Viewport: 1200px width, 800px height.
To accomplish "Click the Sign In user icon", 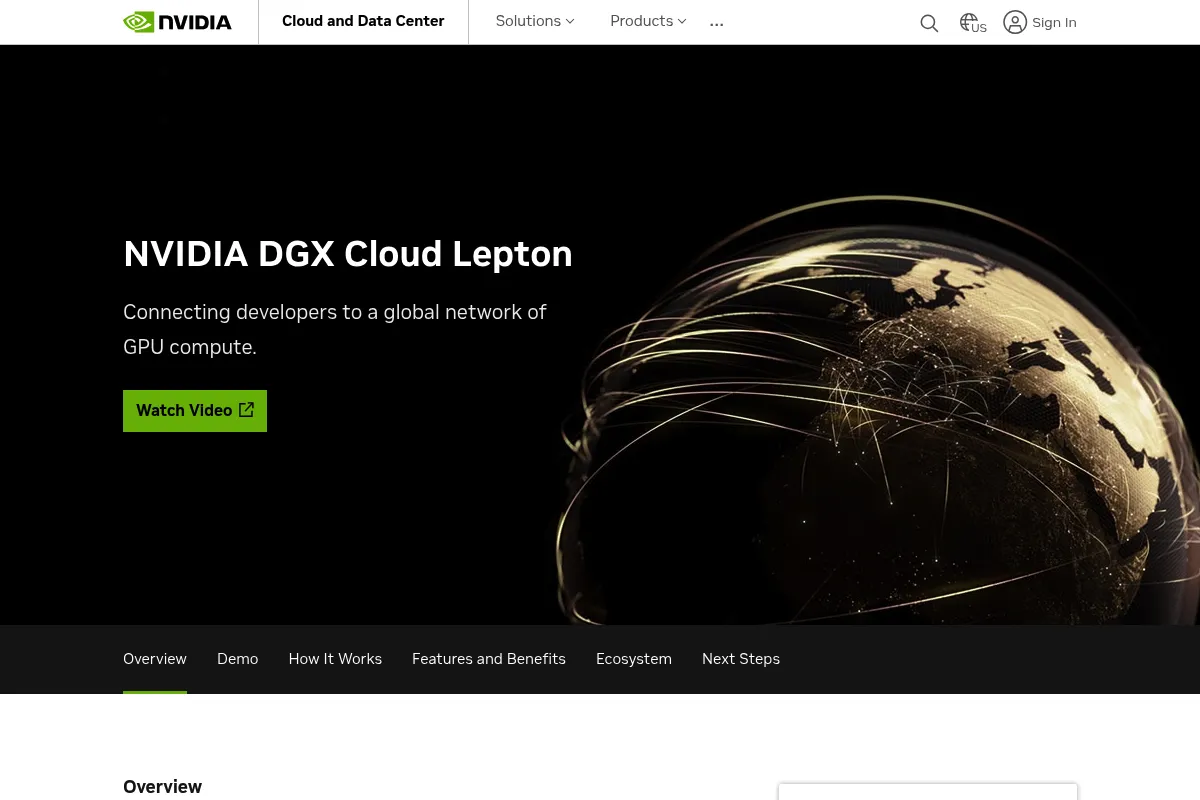I will click(x=1015, y=22).
